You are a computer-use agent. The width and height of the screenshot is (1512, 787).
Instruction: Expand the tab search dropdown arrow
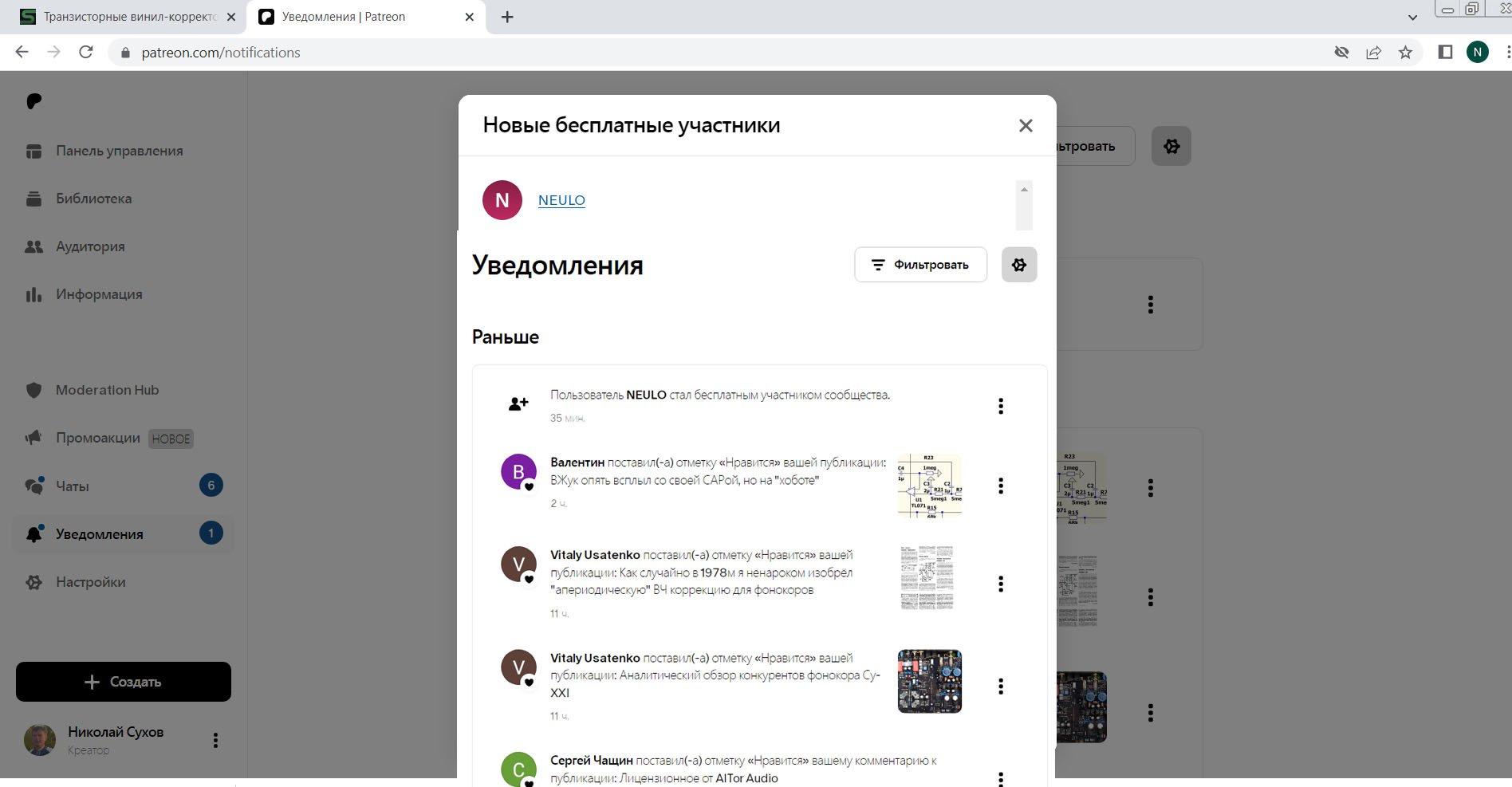(x=1412, y=17)
